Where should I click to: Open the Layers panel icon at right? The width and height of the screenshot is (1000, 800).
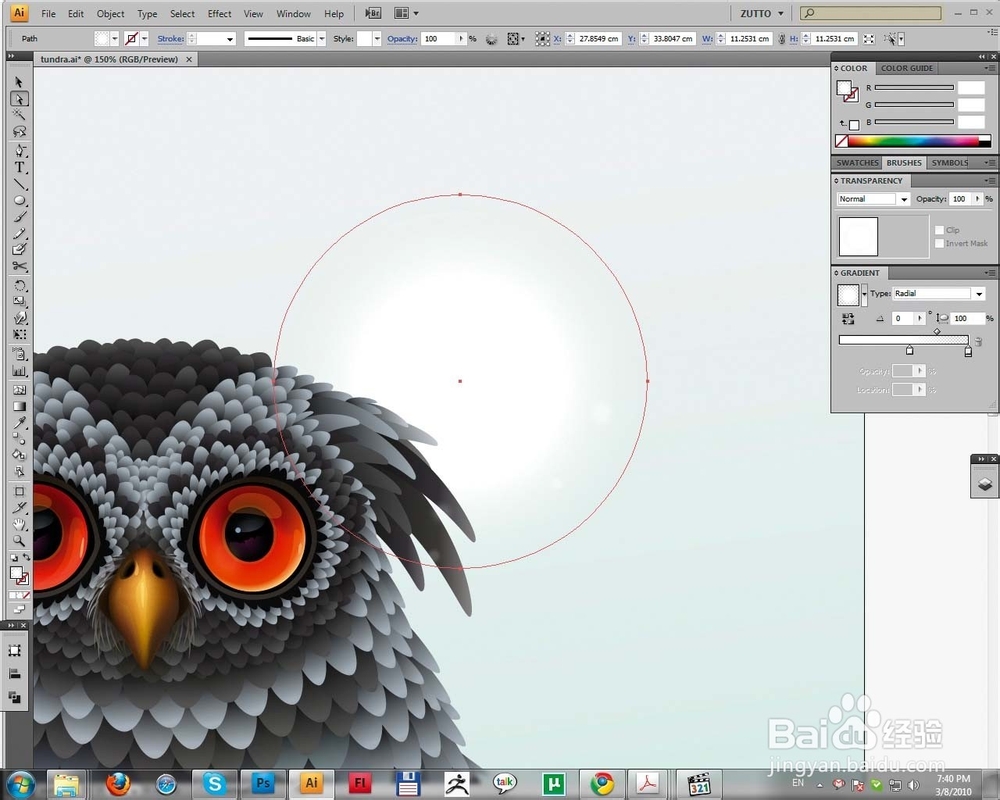click(x=984, y=484)
